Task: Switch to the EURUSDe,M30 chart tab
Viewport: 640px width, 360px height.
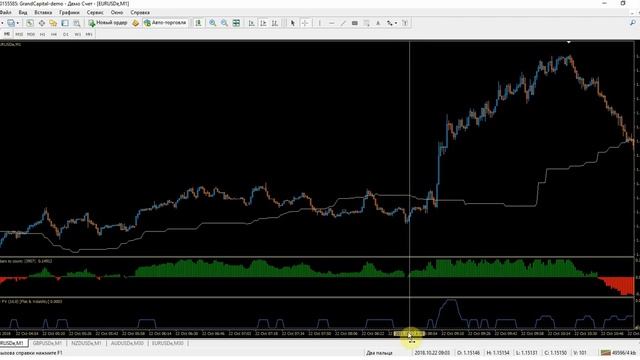Action: [x=168, y=343]
